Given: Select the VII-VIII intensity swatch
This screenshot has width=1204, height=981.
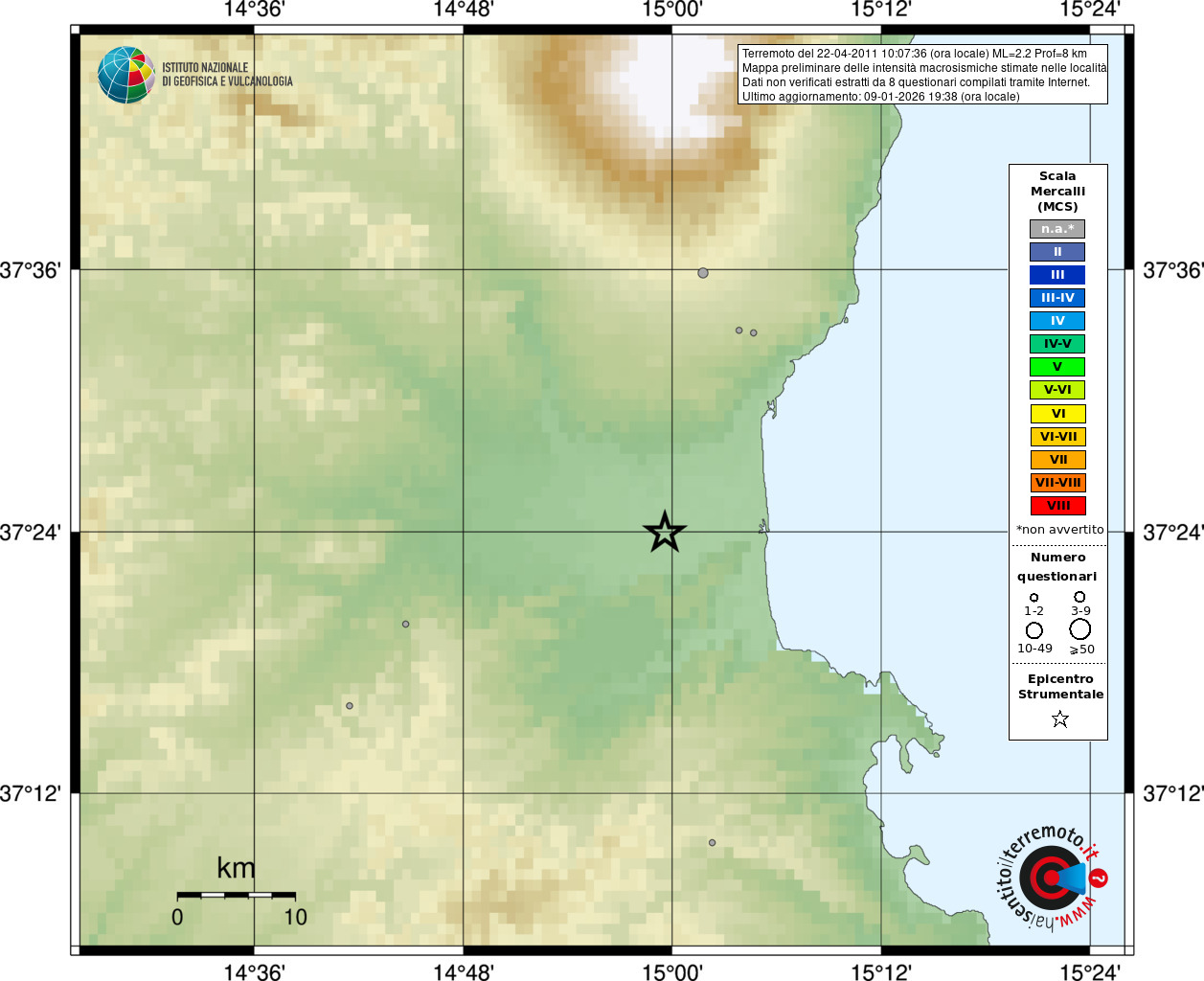Looking at the screenshot, I should point(1058,483).
